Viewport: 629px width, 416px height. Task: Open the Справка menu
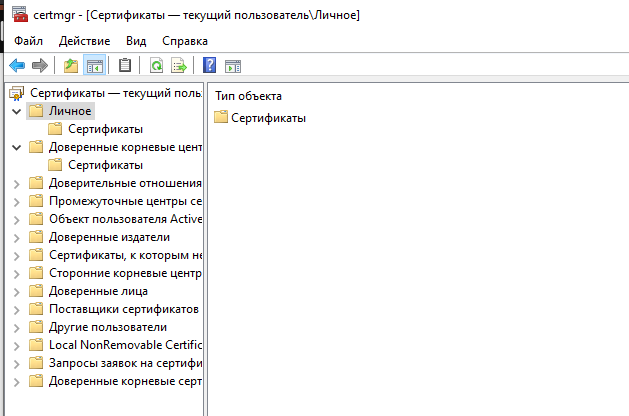[x=185, y=41]
